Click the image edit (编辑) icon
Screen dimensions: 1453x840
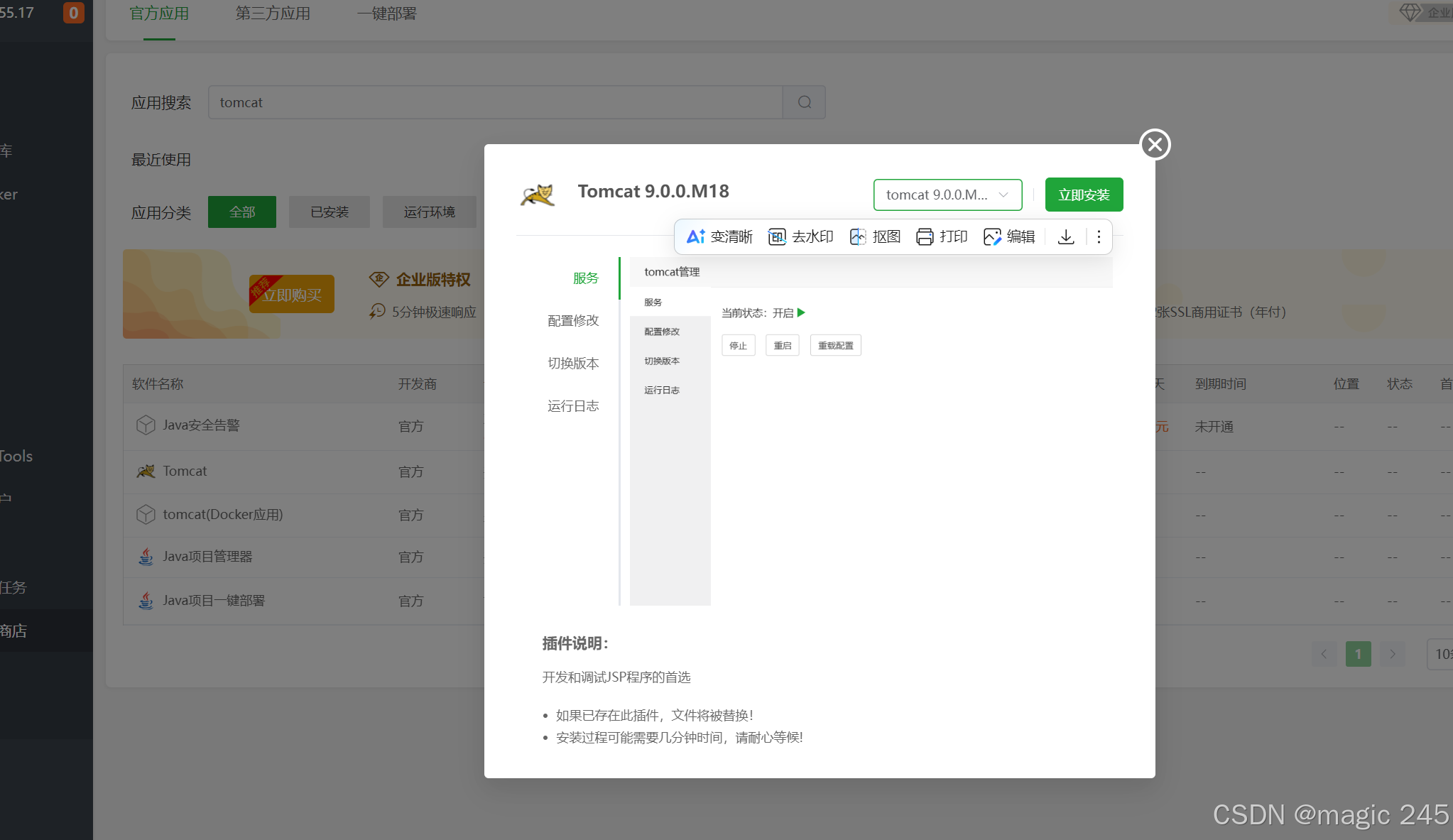[992, 236]
